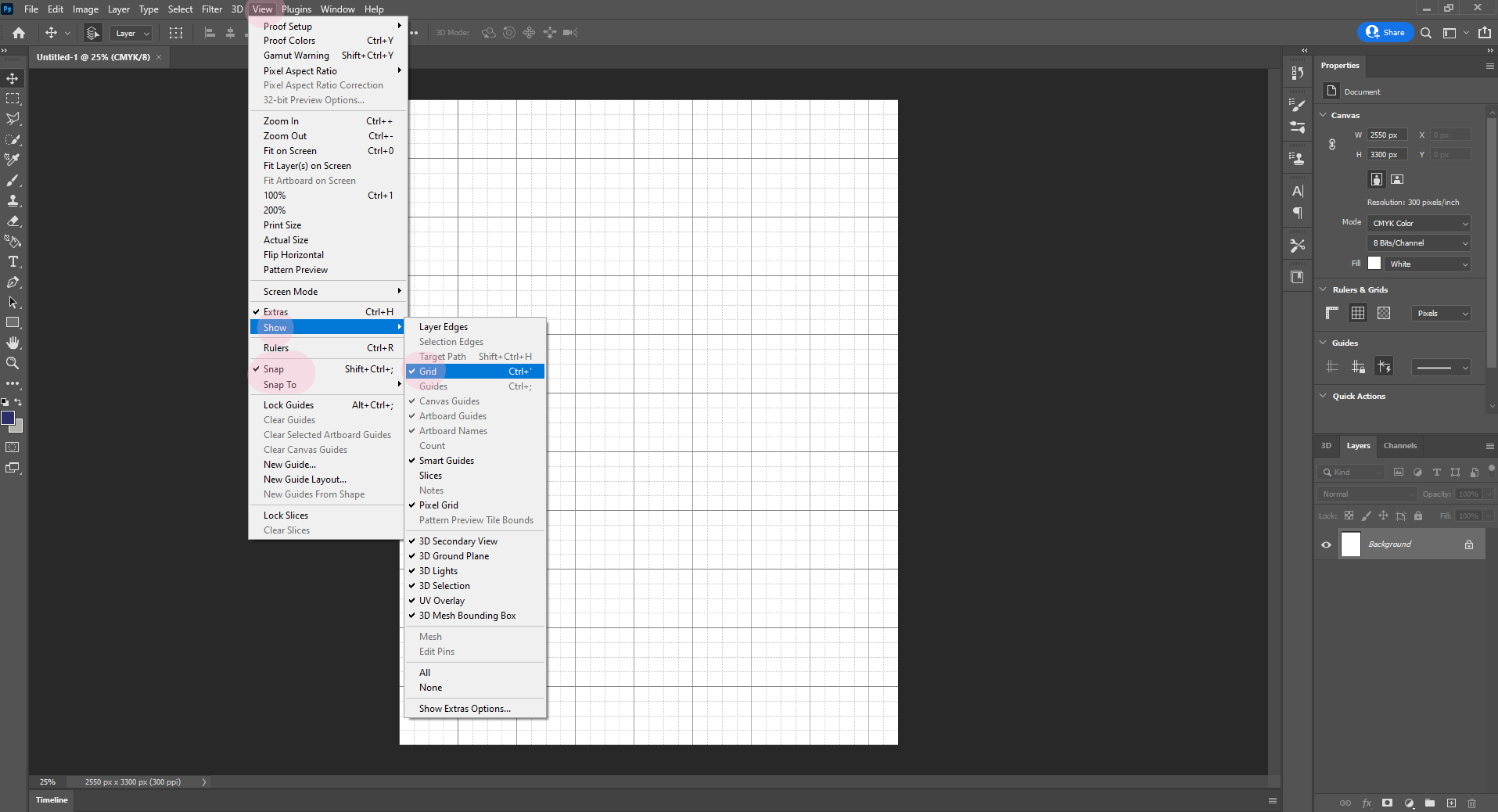Select the Eyedropper tool
Viewport: 1498px width, 812px height.
pyautogui.click(x=13, y=159)
